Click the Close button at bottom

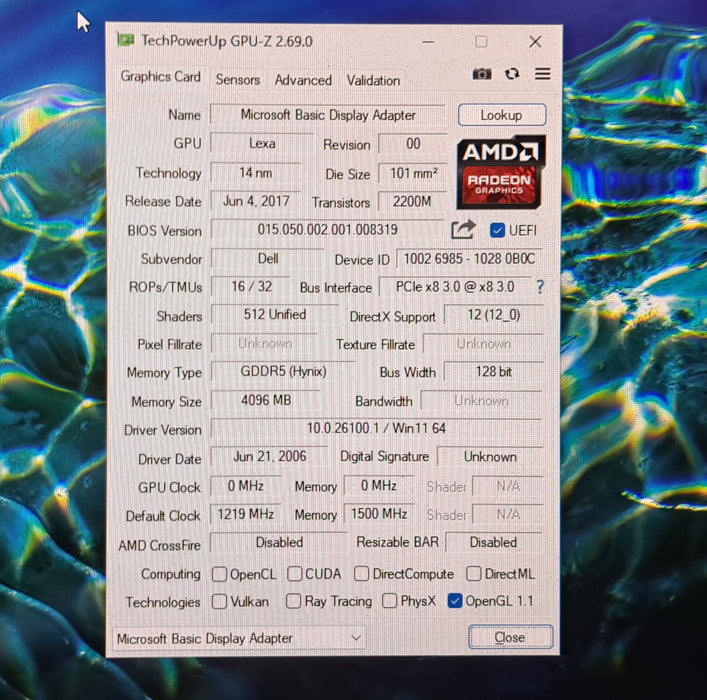point(510,637)
